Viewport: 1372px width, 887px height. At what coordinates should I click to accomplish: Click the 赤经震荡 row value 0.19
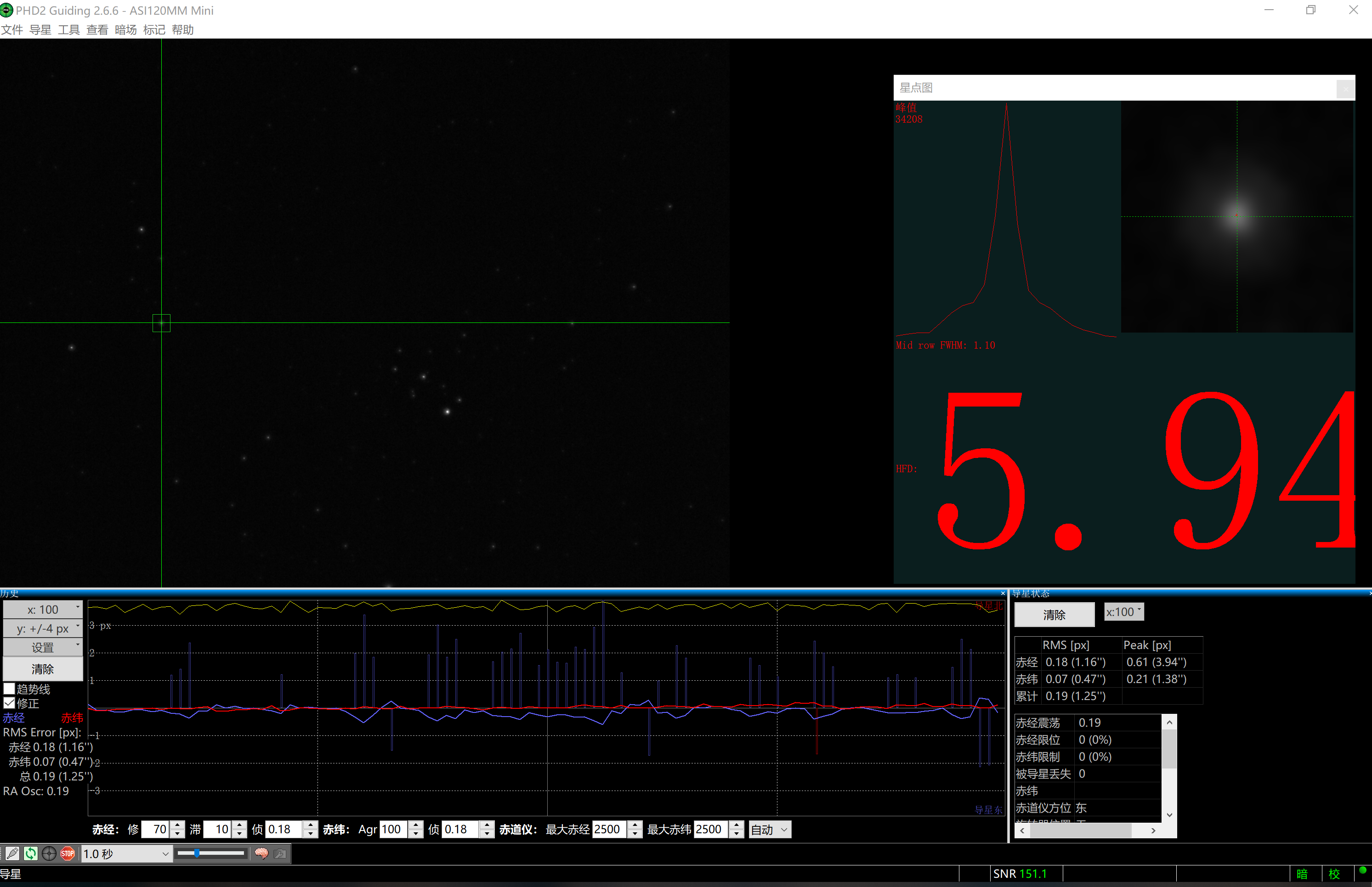pyautogui.click(x=1089, y=723)
